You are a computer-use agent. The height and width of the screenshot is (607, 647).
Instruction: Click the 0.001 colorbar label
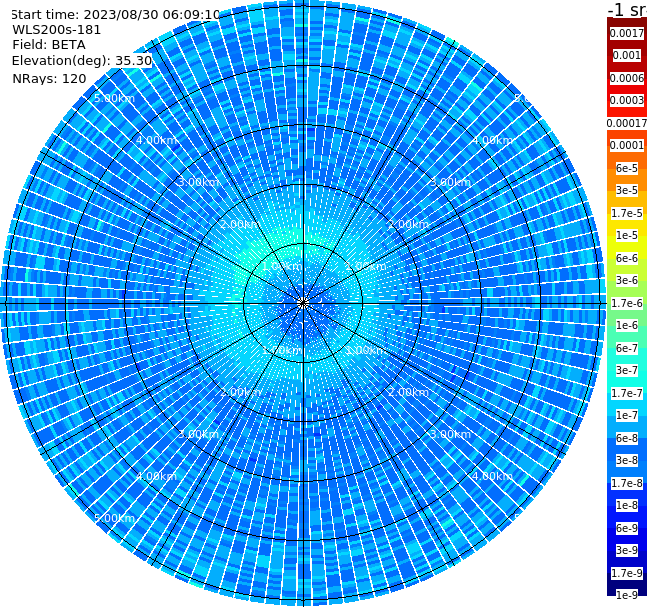pos(627,55)
